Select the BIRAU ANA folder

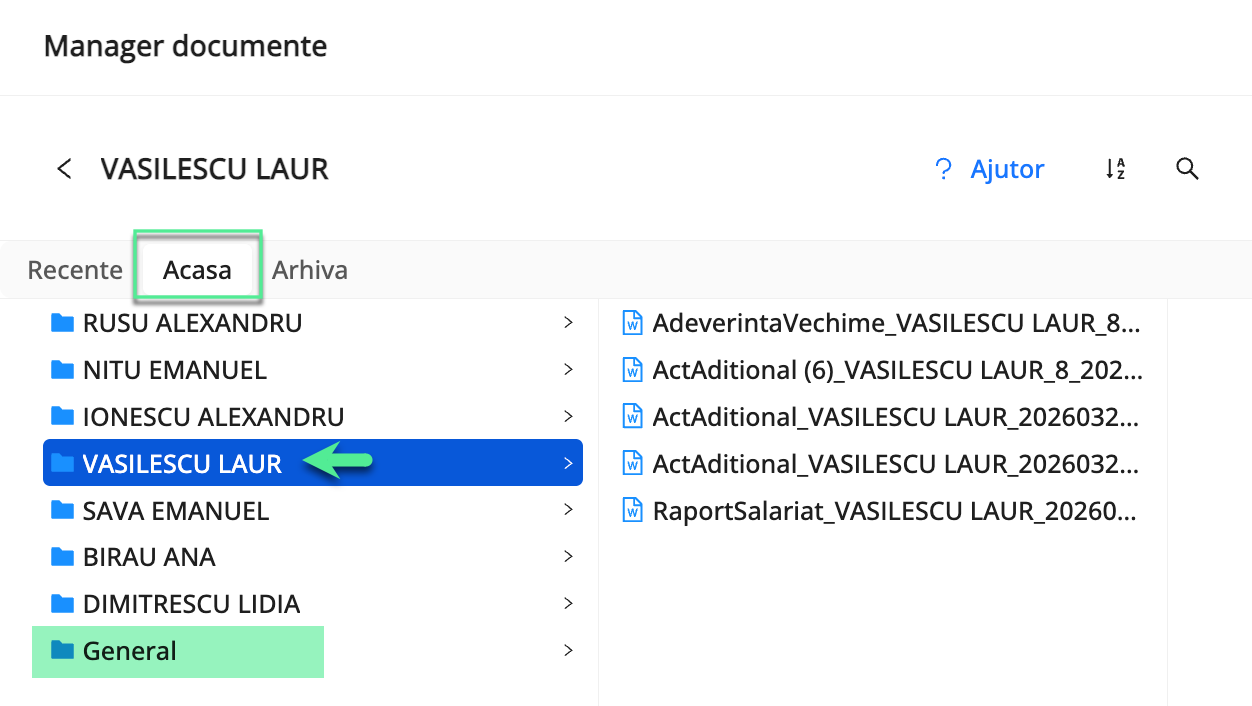[313, 557]
